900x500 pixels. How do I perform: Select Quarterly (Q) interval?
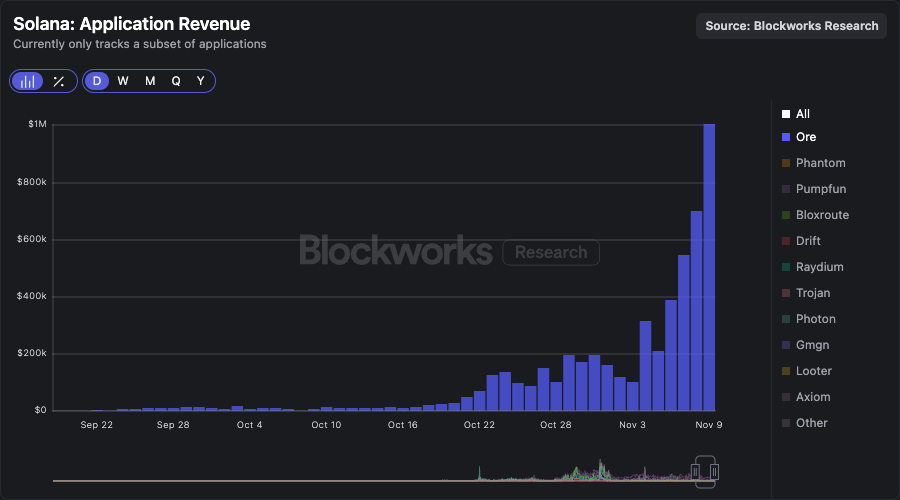pos(176,81)
